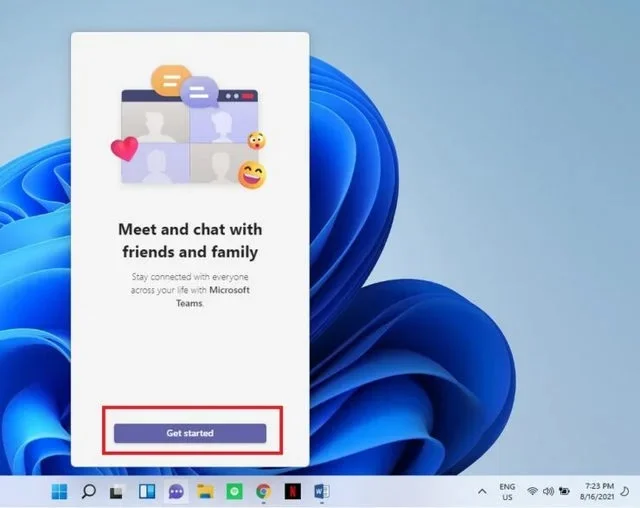Screen dimensions: 640x508
Task: Open Task View on taskbar
Action: pyautogui.click(x=118, y=491)
